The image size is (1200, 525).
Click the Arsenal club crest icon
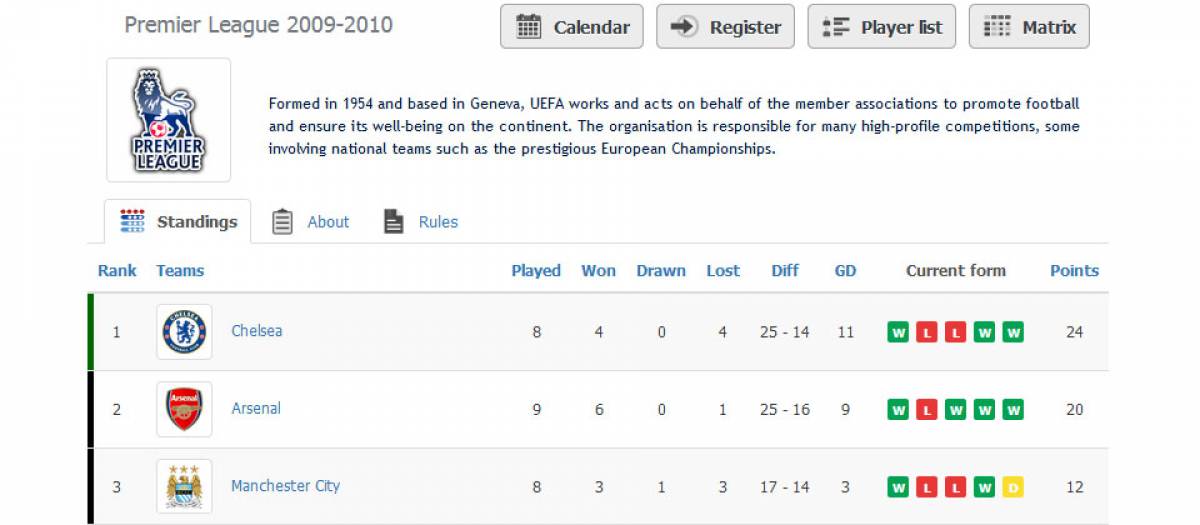coord(184,409)
